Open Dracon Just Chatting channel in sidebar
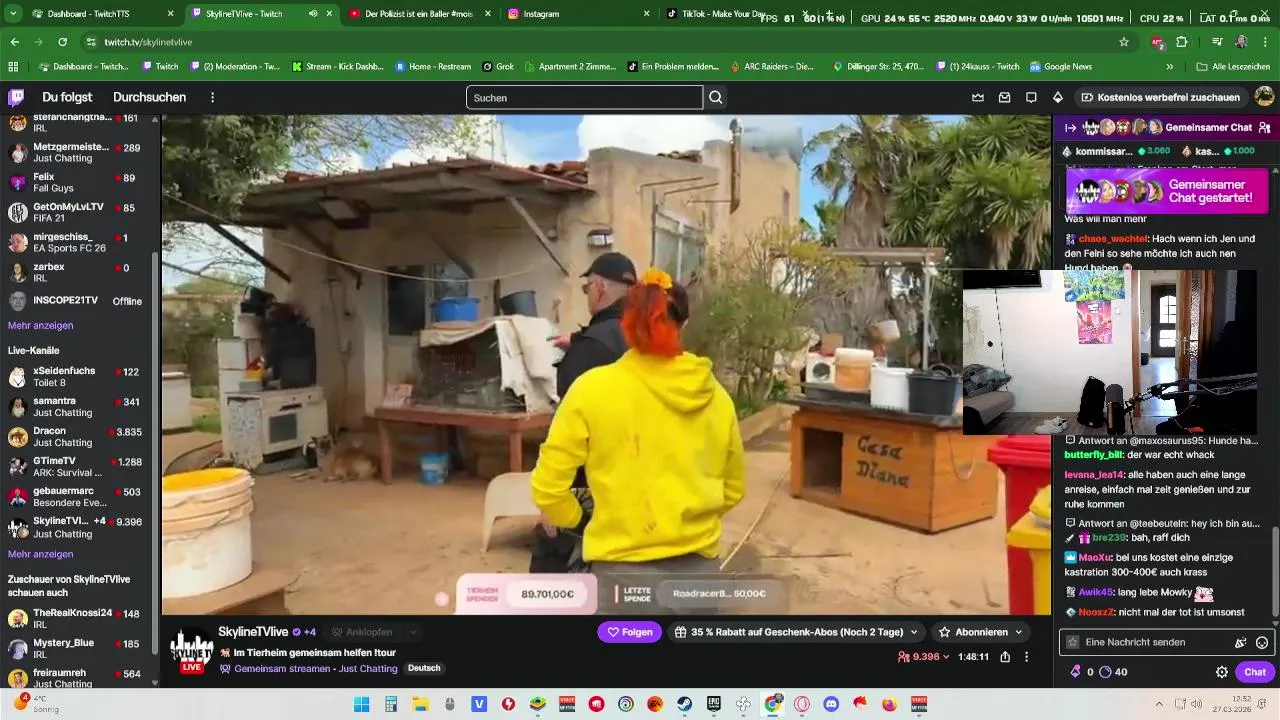The image size is (1280, 720). tap(77, 437)
